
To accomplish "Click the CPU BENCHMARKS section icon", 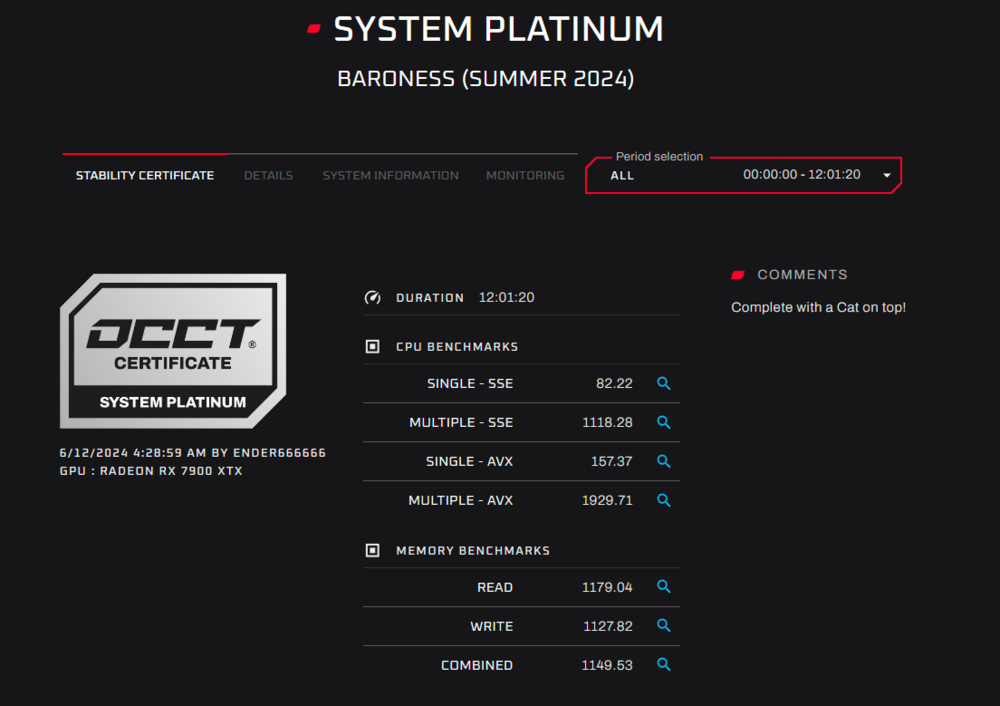I will [372, 346].
